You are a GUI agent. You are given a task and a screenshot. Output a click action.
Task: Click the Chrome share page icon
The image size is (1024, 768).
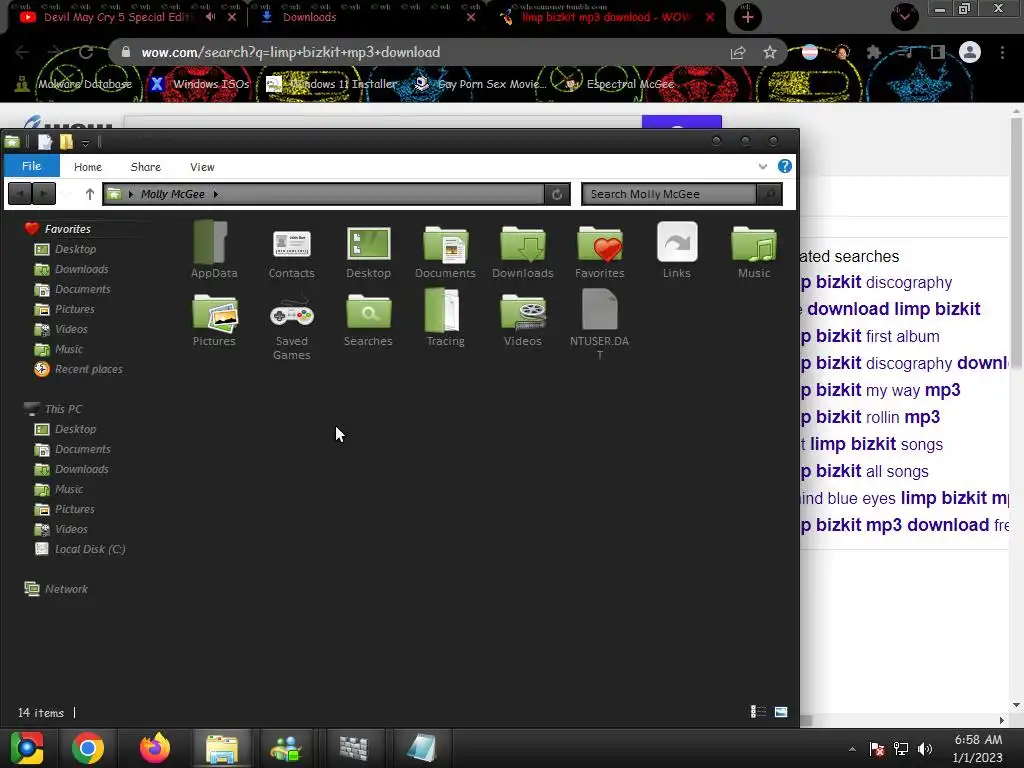(x=738, y=52)
